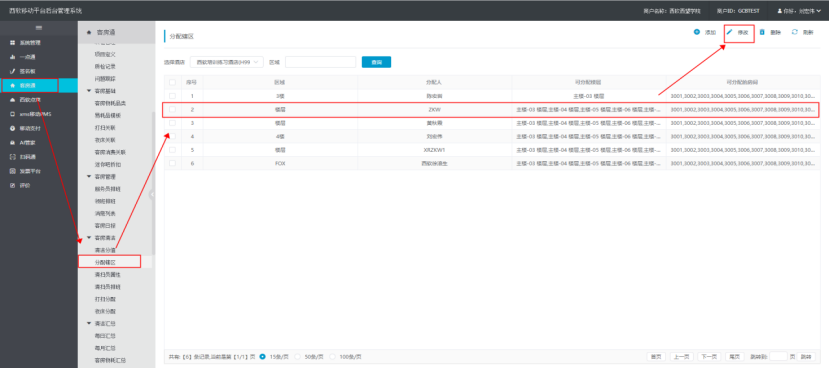This screenshot has height=368, width=830.
Task: Select 质检记录 in the submenu tree
Action: 105,67
